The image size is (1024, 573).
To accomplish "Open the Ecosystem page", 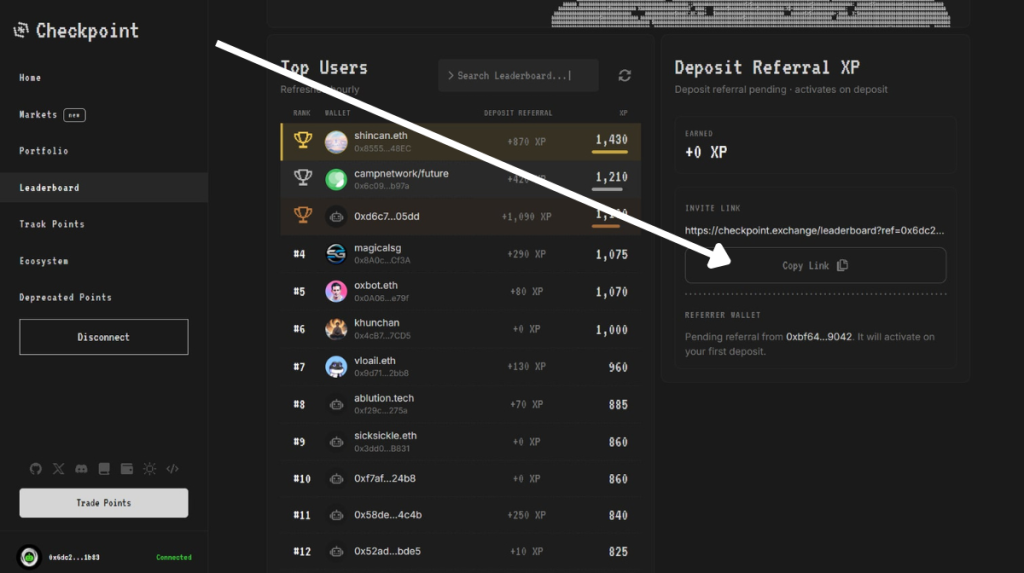I will pos(44,261).
